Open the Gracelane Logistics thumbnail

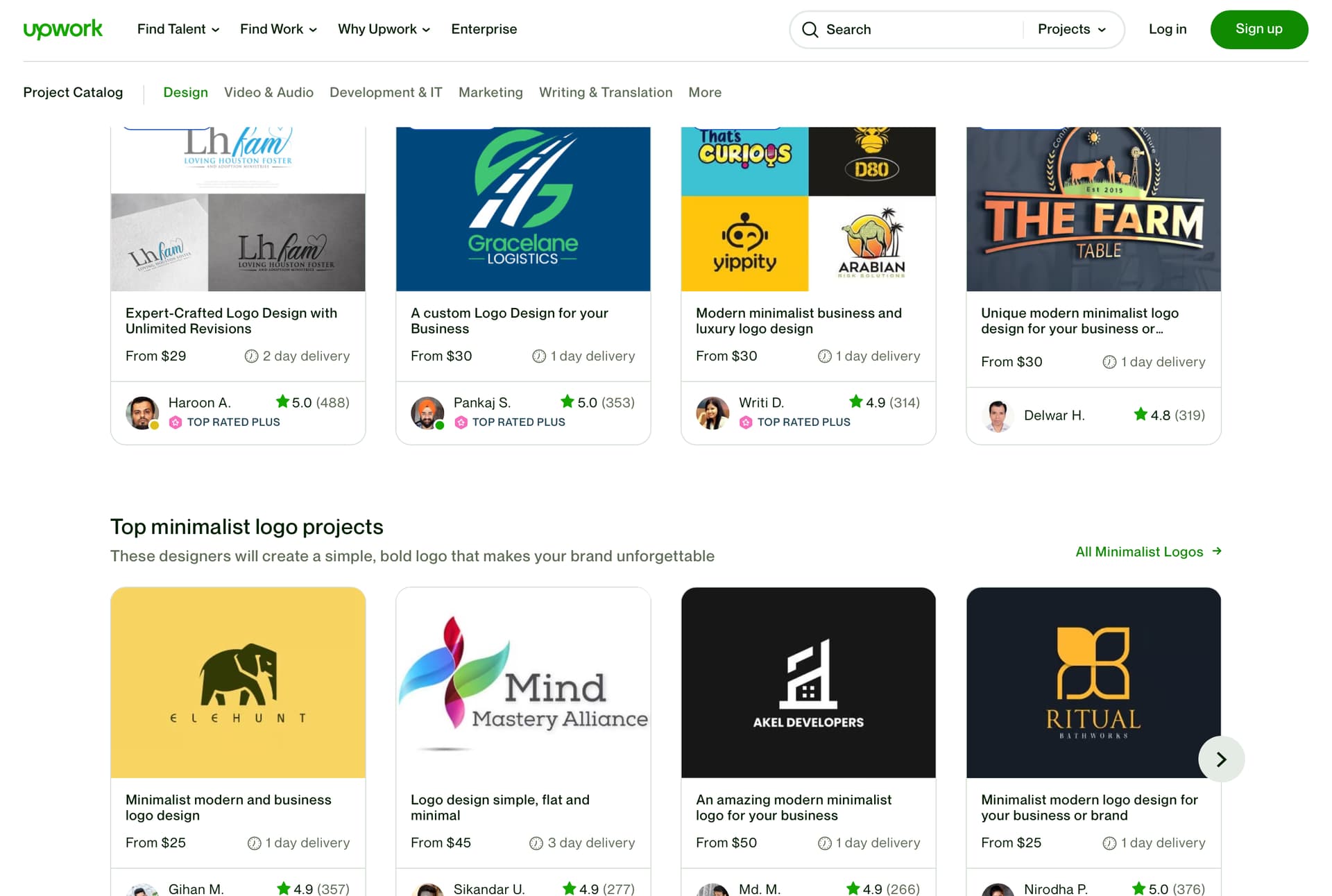[523, 209]
